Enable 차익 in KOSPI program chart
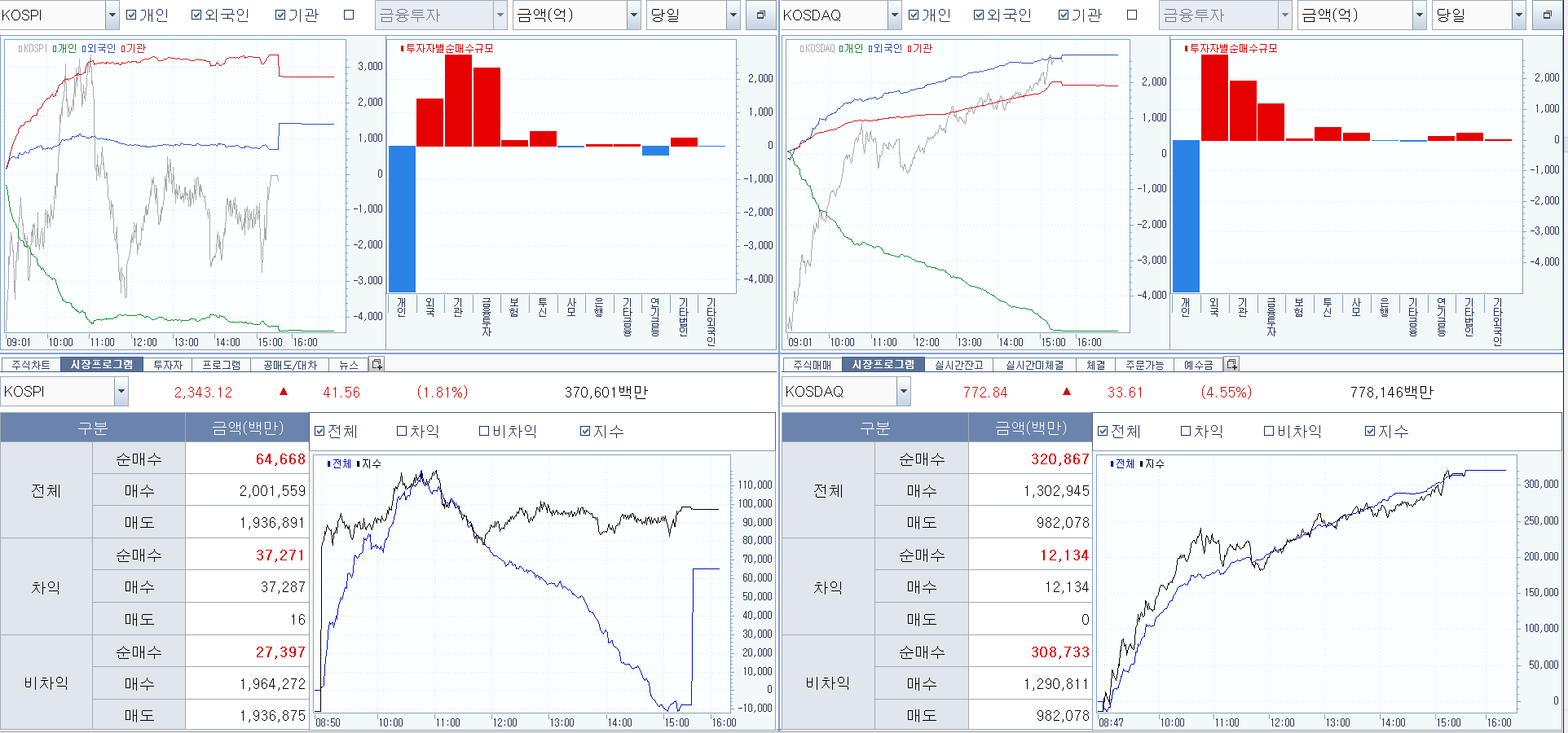 pyautogui.click(x=402, y=431)
